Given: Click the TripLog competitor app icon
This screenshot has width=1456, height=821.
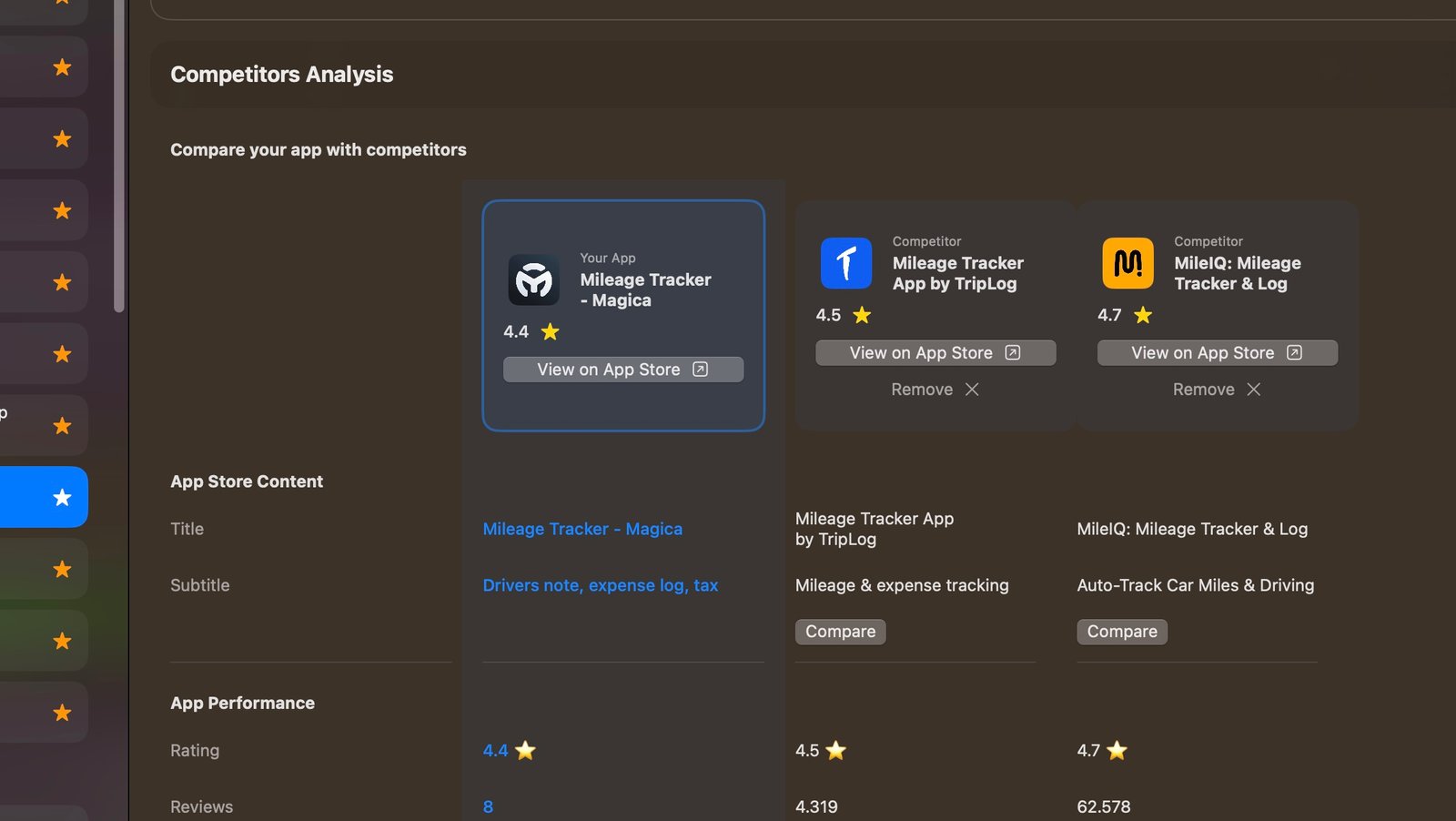Looking at the screenshot, I should pyautogui.click(x=846, y=263).
